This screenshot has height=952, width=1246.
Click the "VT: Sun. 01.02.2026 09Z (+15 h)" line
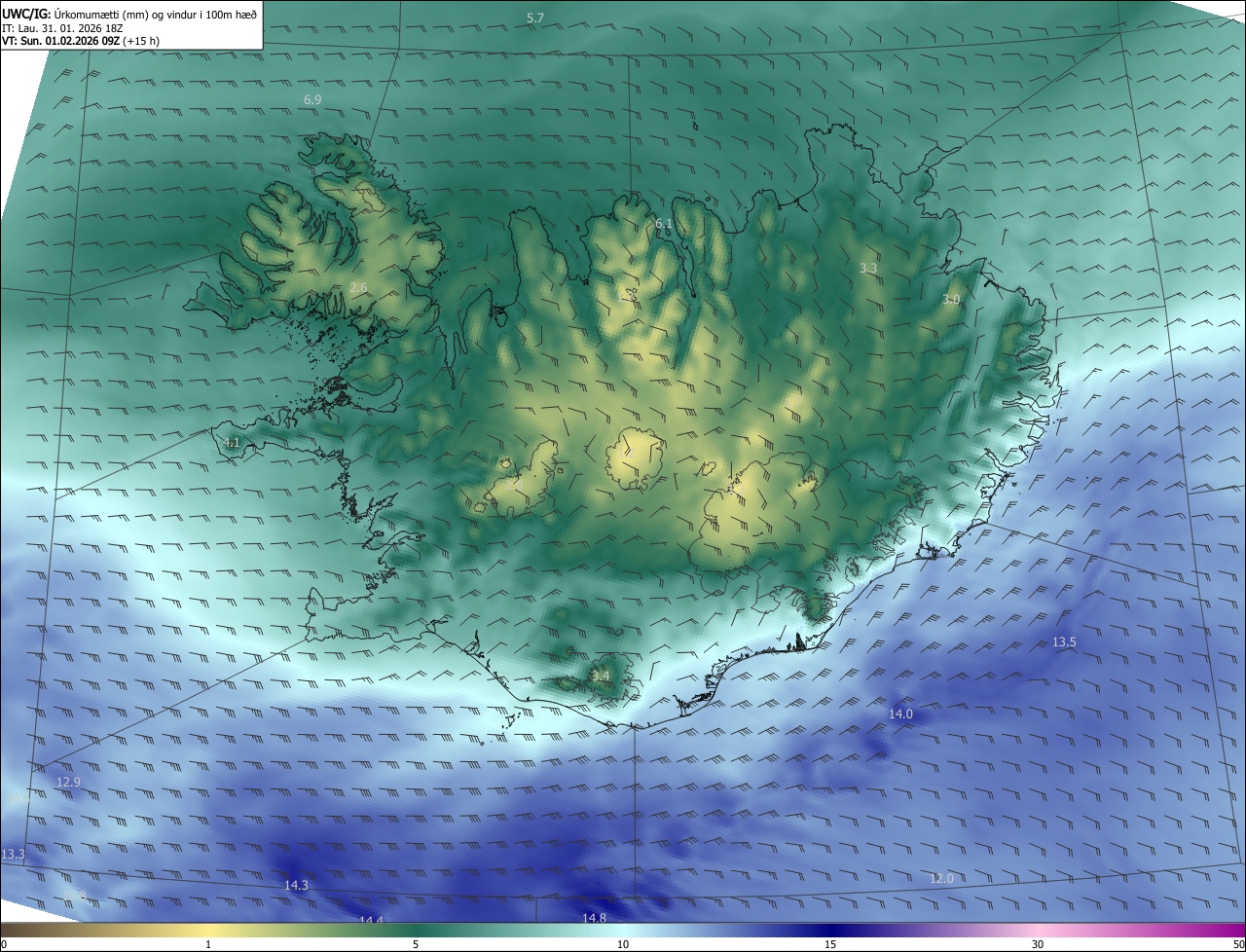click(80, 42)
